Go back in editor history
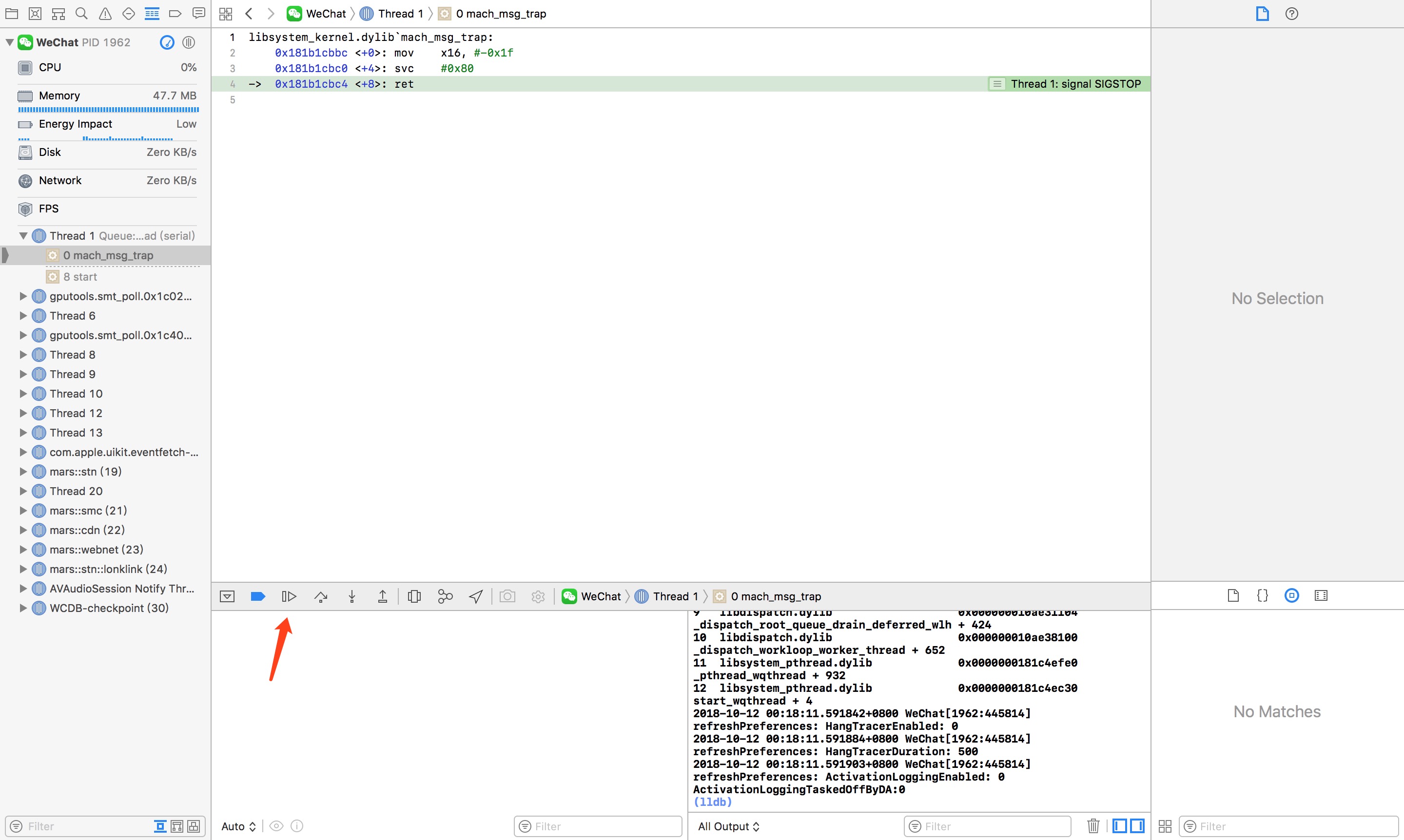1404x840 pixels. click(249, 14)
